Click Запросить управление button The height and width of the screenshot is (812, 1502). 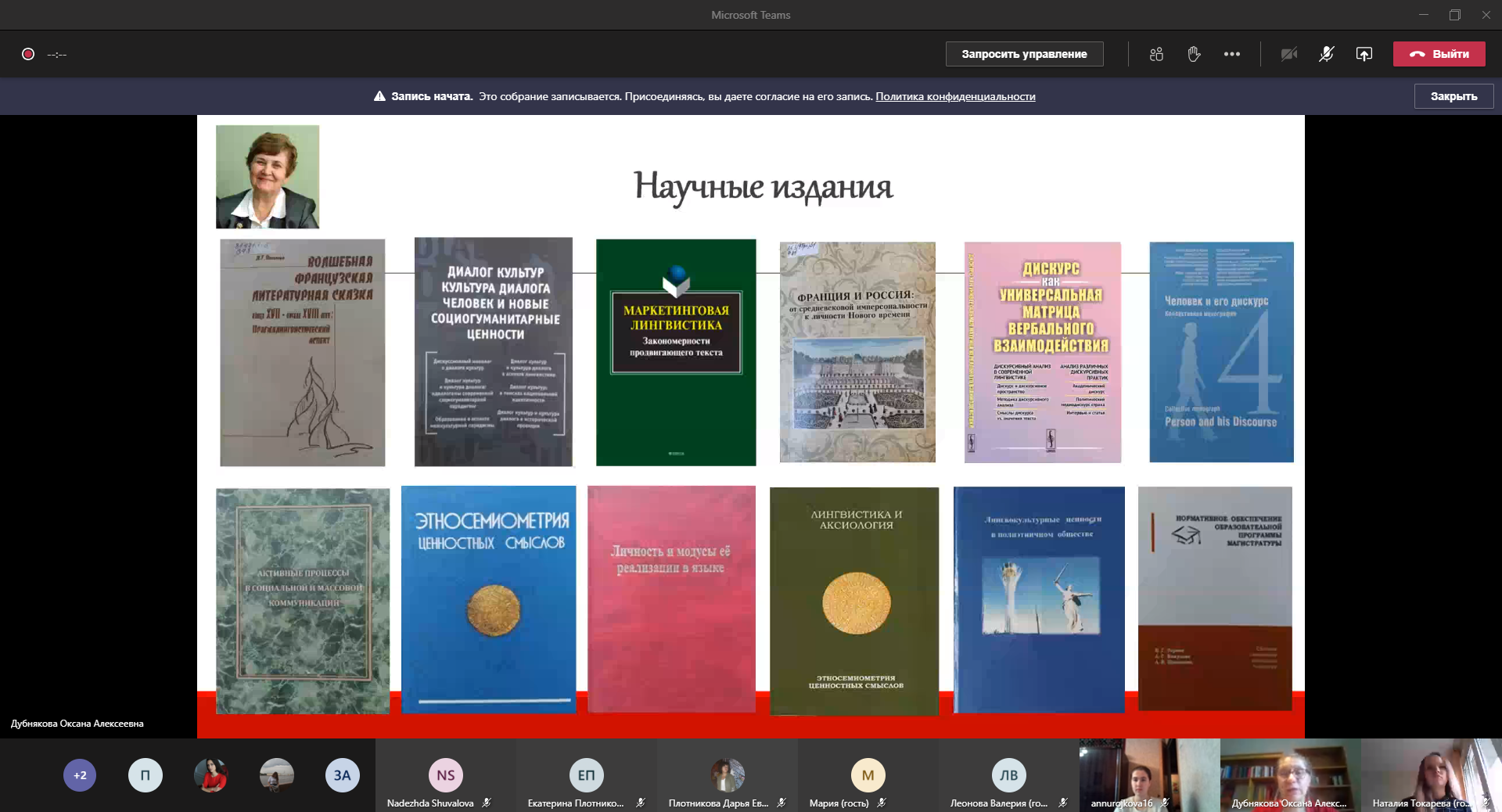tap(1024, 54)
